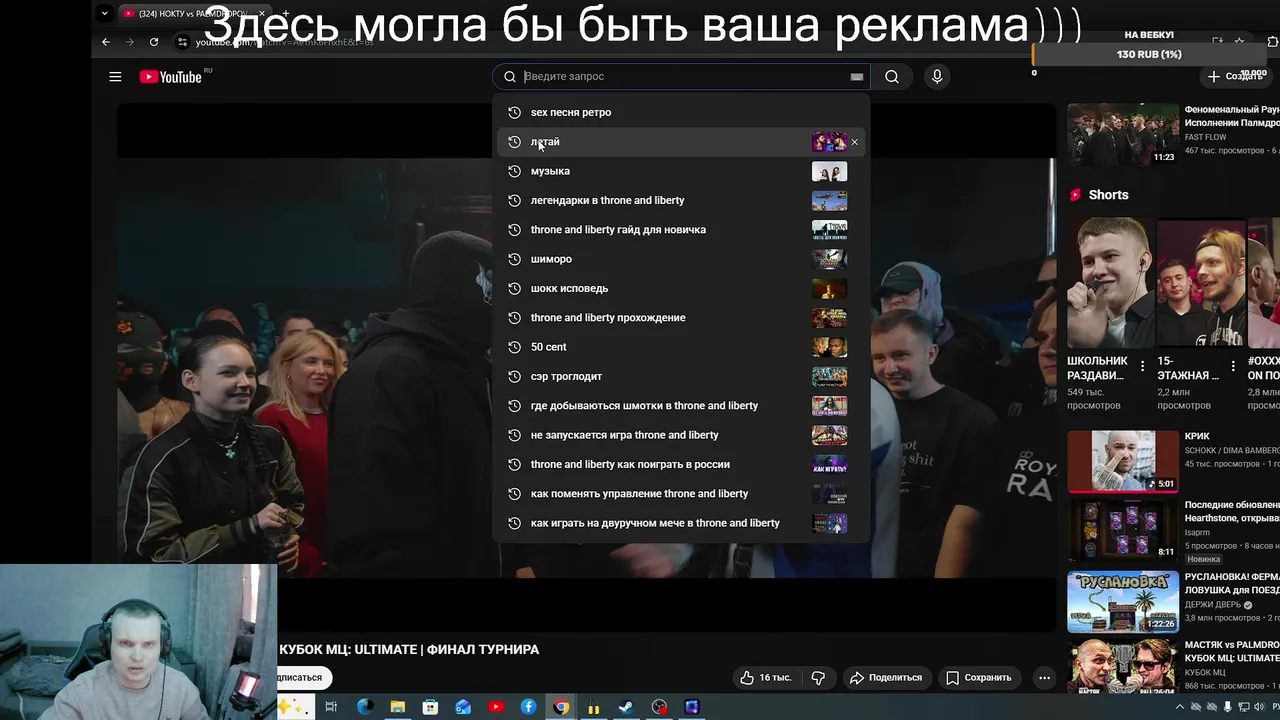Click the Поделиться share button
Viewport: 1280px width, 720px height.
[x=886, y=677]
